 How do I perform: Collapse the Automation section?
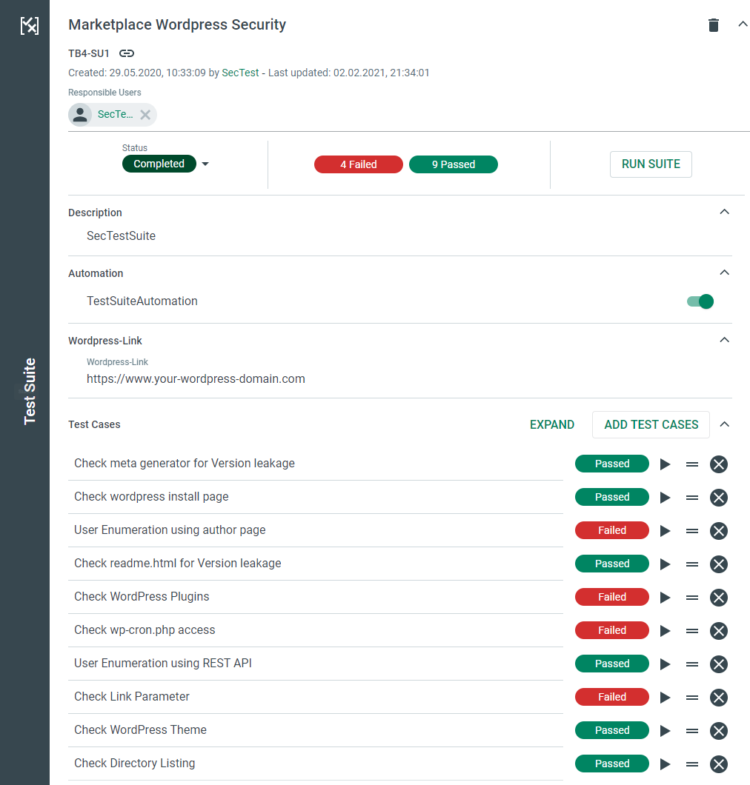click(724, 272)
